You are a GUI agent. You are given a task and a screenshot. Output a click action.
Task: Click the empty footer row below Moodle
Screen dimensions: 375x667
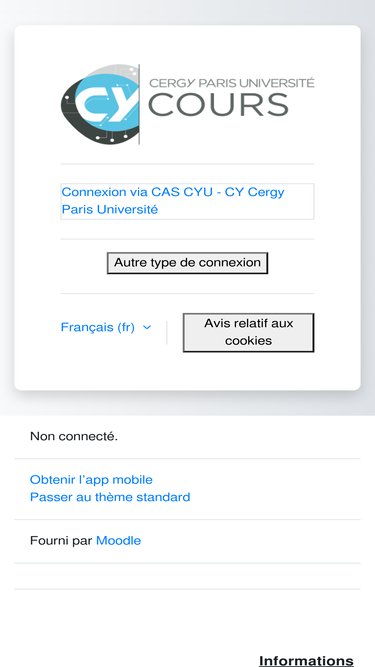(x=187, y=576)
